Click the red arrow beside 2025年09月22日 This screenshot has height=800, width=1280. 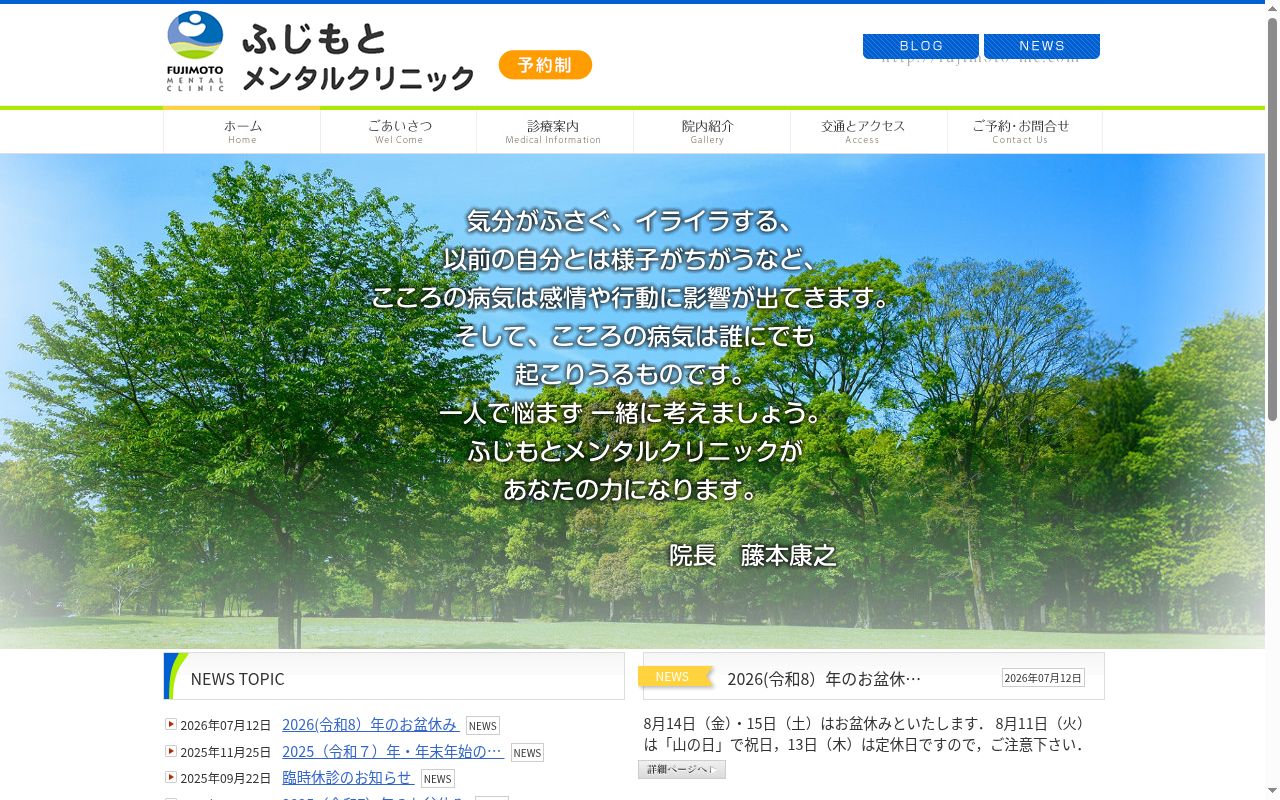click(171, 777)
